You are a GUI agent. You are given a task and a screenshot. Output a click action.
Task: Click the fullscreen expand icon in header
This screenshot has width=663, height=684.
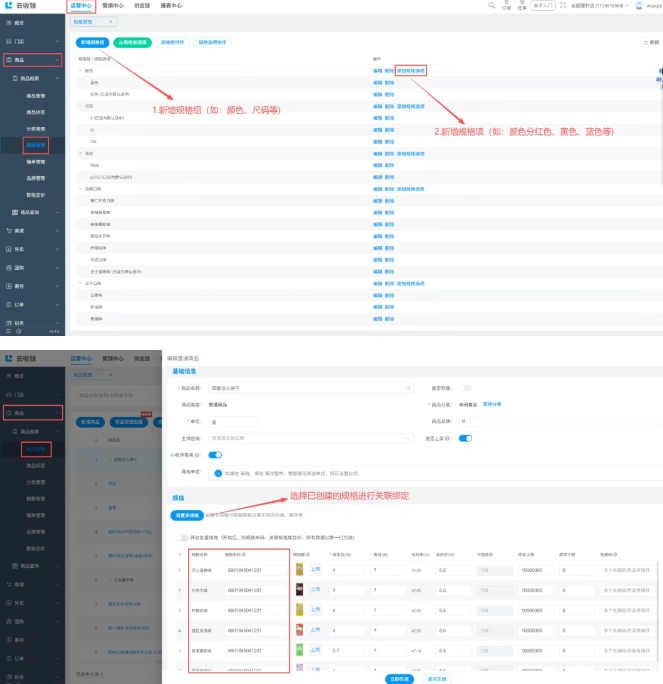tap(563, 5)
